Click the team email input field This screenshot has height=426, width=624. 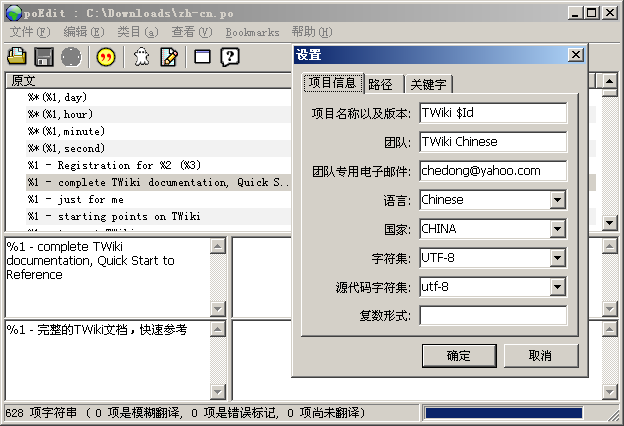pos(493,171)
